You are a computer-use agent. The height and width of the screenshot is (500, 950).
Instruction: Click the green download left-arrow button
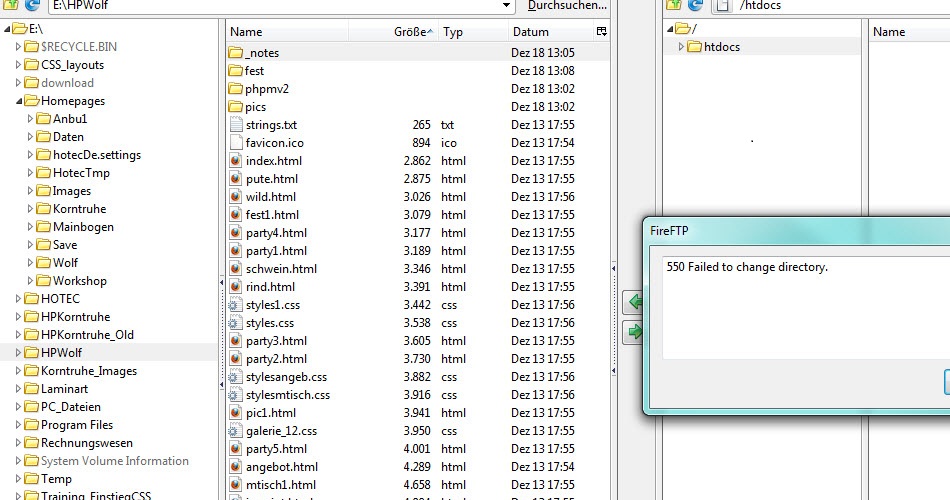[x=633, y=301]
